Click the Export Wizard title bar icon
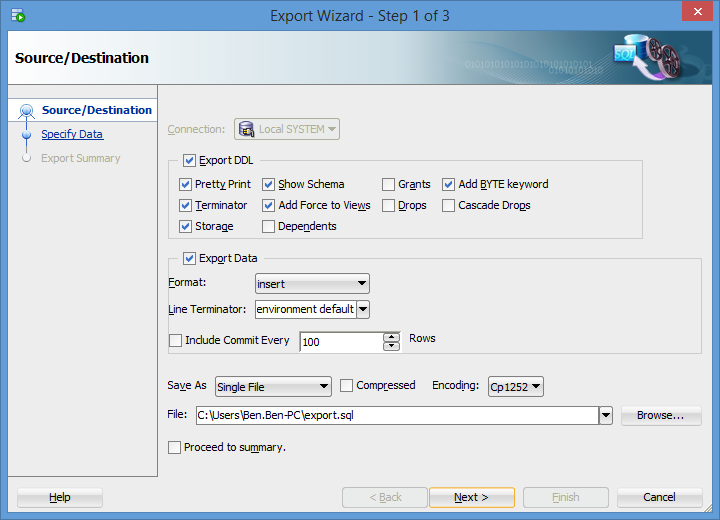 (x=18, y=15)
